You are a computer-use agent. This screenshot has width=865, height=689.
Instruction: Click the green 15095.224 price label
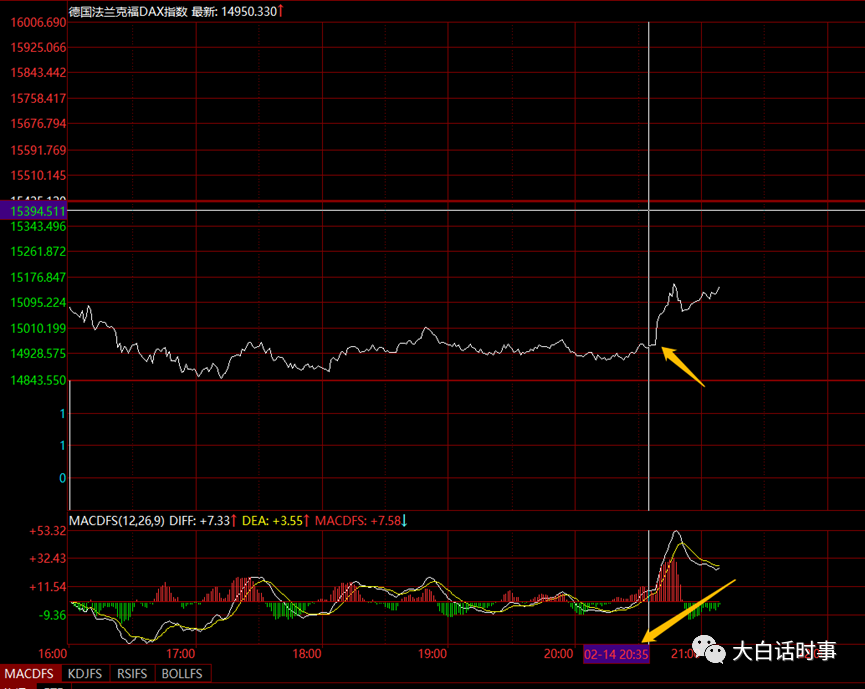[x=38, y=303]
